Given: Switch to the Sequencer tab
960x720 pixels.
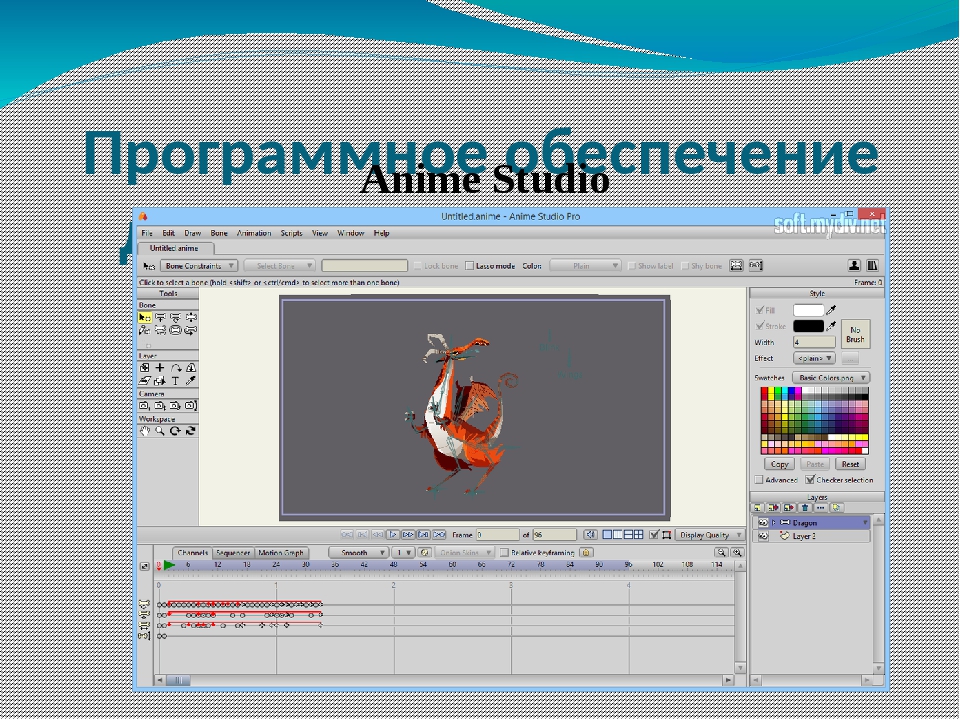Looking at the screenshot, I should (x=233, y=553).
